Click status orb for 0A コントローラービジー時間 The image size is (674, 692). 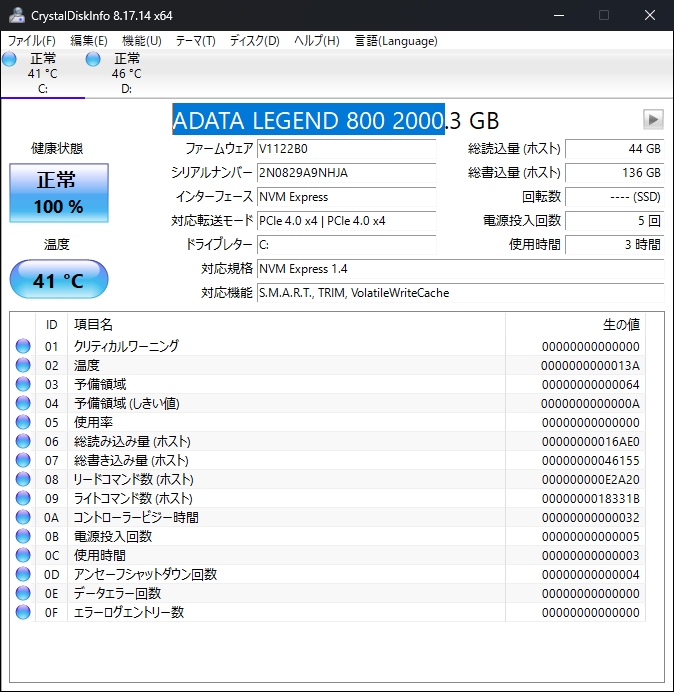click(x=23, y=517)
